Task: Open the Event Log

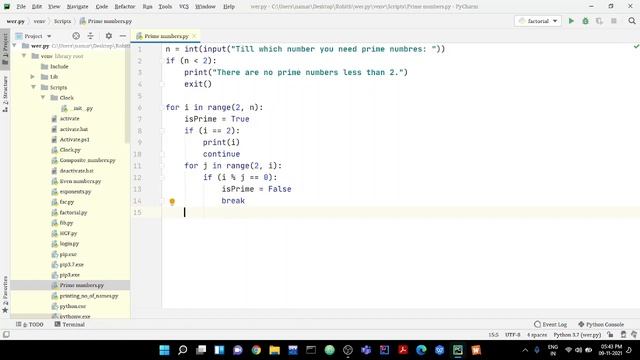Action: tap(550, 324)
